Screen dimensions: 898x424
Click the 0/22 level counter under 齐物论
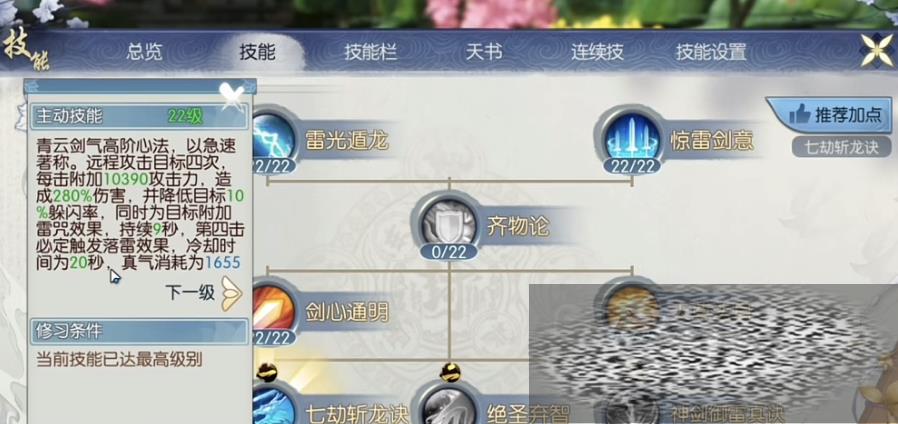coord(449,250)
